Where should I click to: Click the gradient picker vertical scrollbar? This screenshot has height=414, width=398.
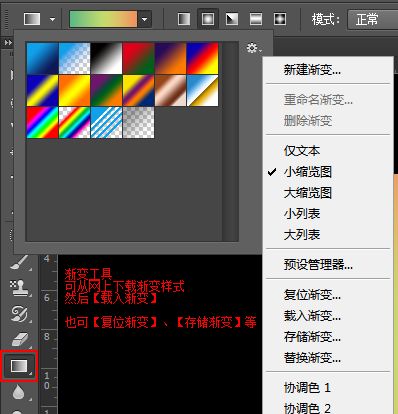[230, 141]
